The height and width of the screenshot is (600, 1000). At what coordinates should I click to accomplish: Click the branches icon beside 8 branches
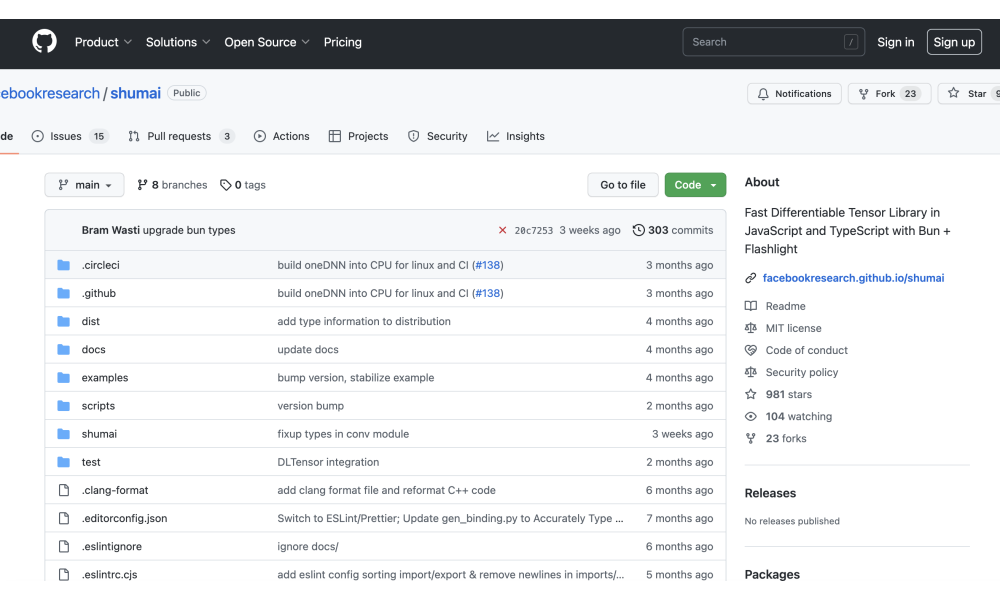tap(142, 185)
